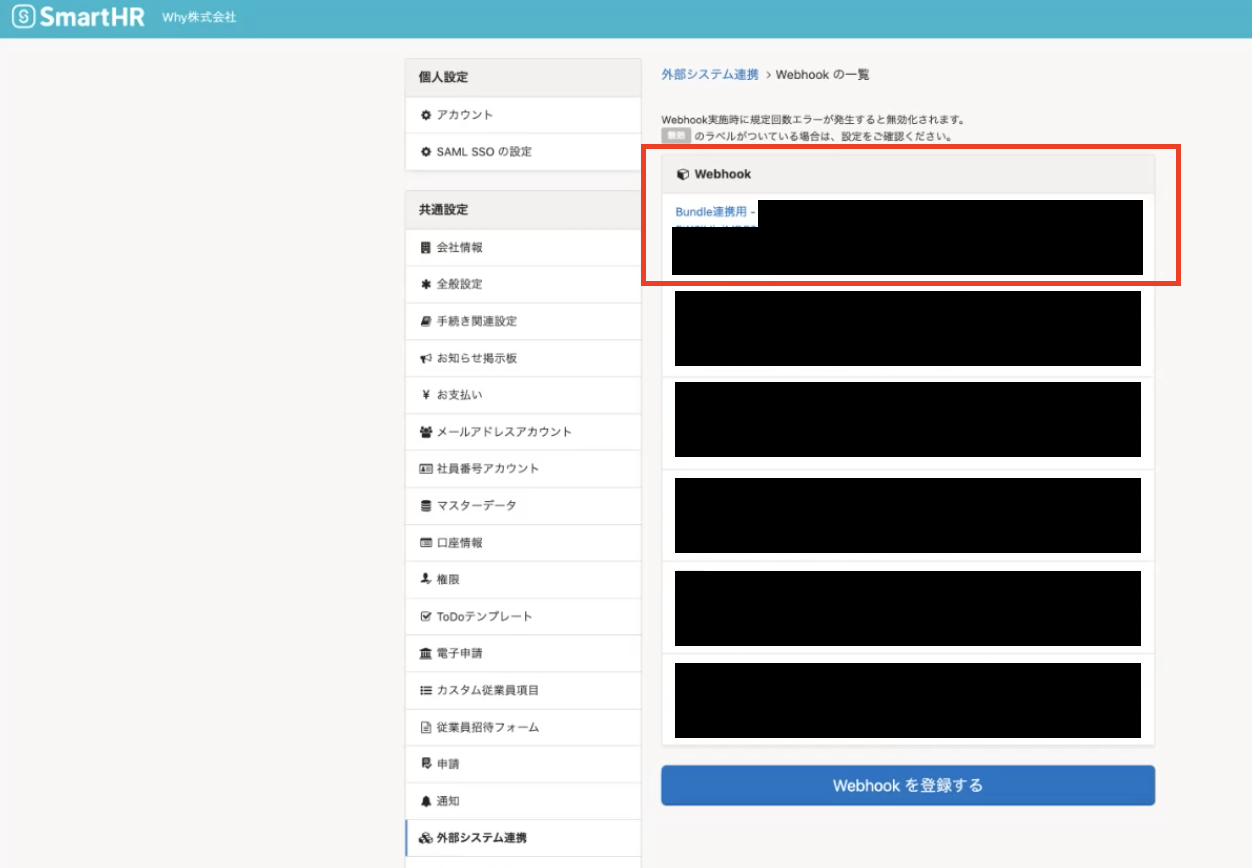
Task: Click the bank icon beside 電子申請
Action: (x=426, y=653)
